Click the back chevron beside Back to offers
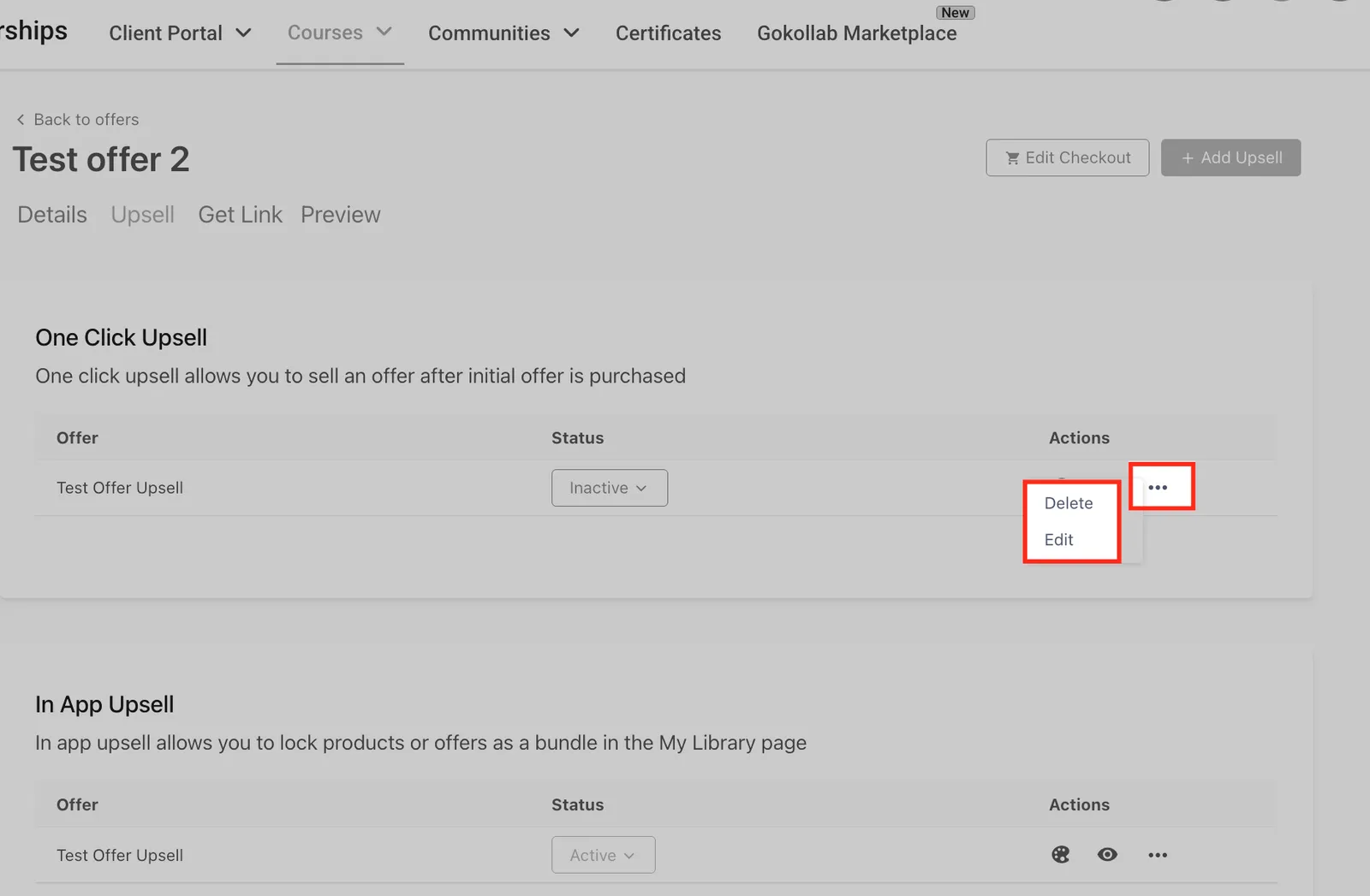Screen dimensions: 1370x896 coord(21,120)
